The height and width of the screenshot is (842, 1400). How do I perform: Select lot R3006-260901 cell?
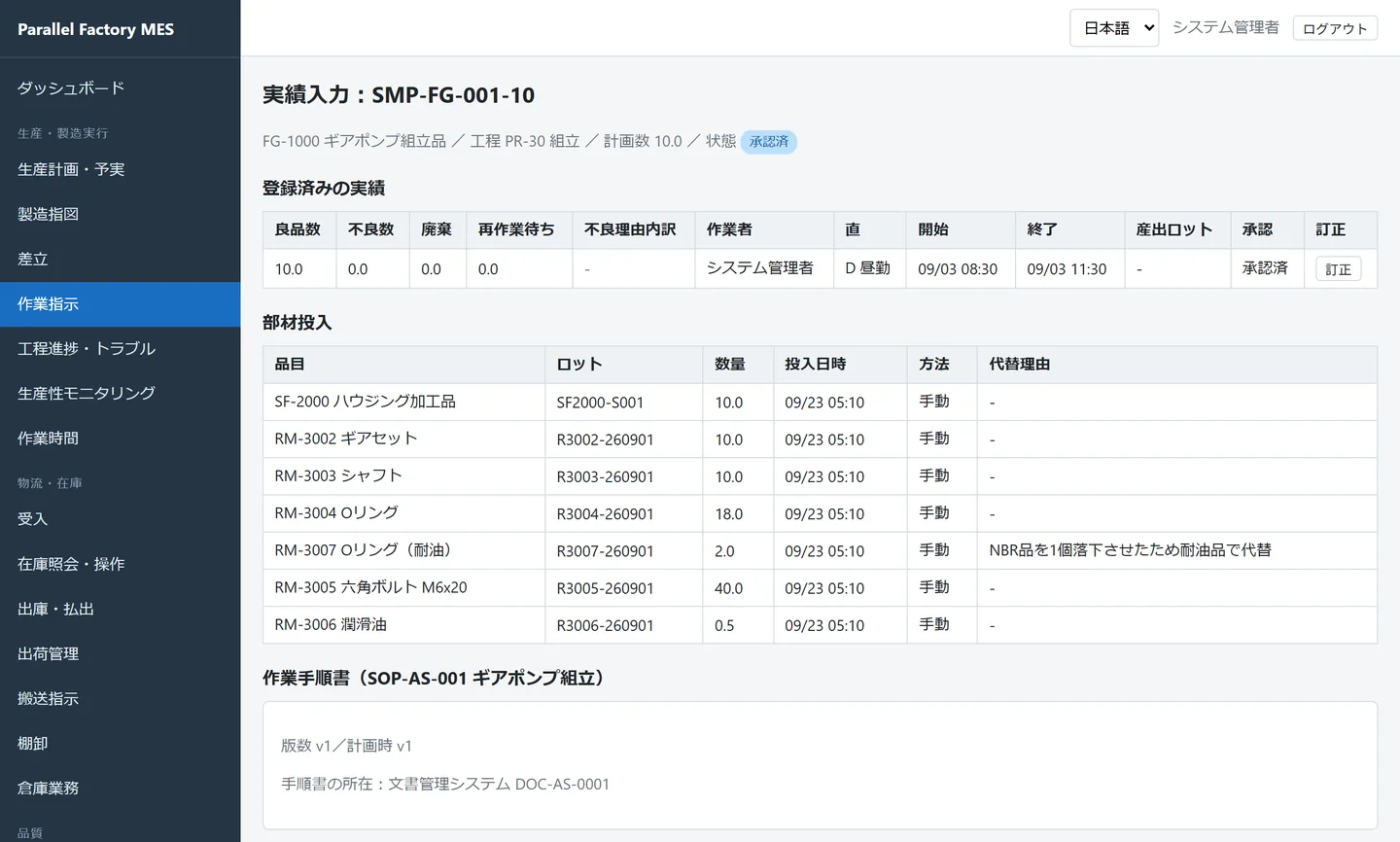(623, 625)
